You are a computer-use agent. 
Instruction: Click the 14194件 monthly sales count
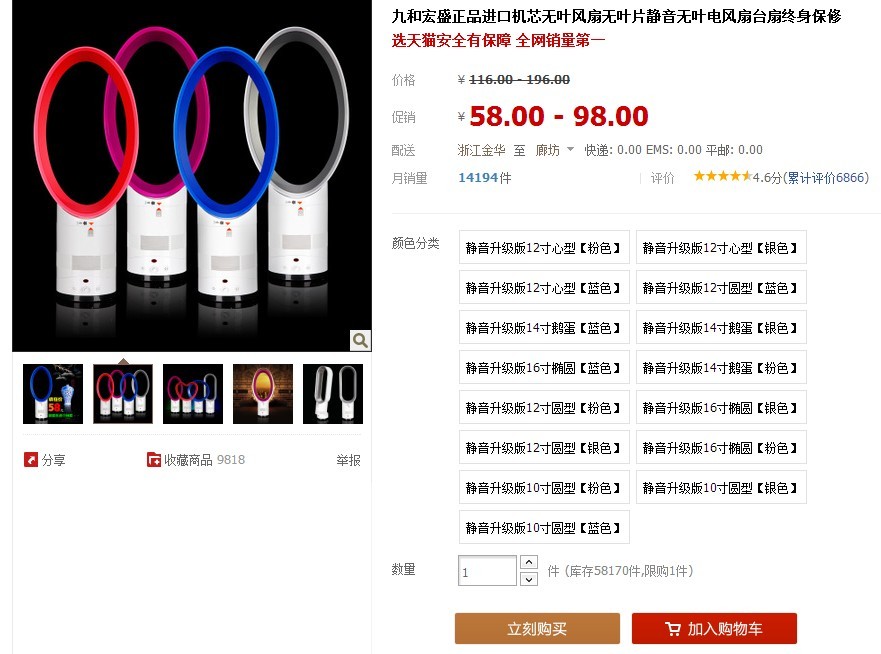485,178
